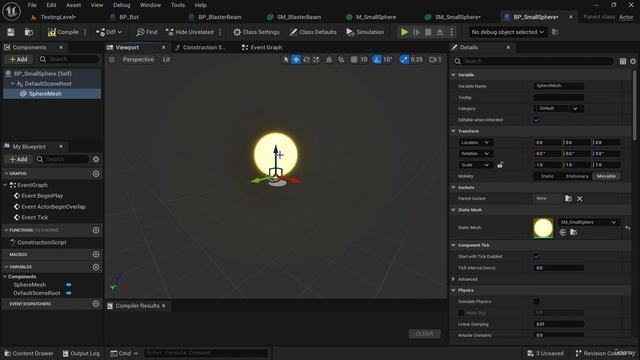The image size is (640, 360).
Task: Toggle DefaultSceneRoot variable visibility pill
Action: pos(69,293)
